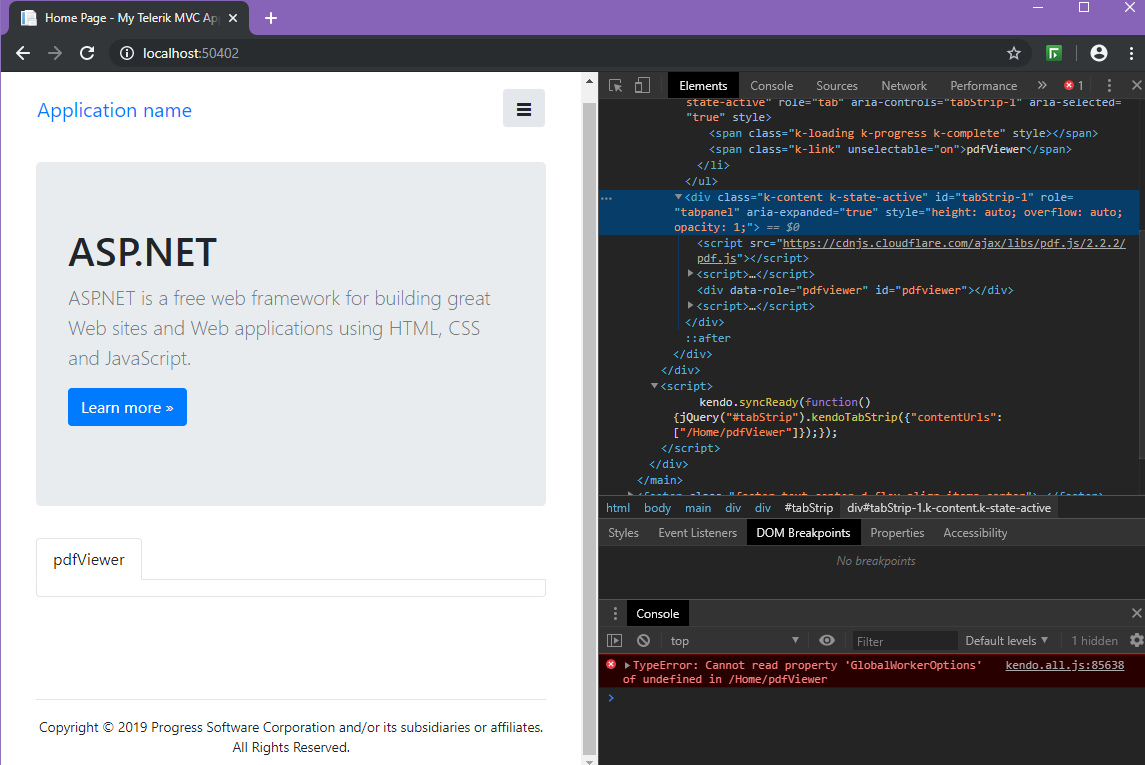Open Chrome's three-dot menu
Image resolution: width=1145 pixels, height=765 pixels.
(x=1131, y=53)
